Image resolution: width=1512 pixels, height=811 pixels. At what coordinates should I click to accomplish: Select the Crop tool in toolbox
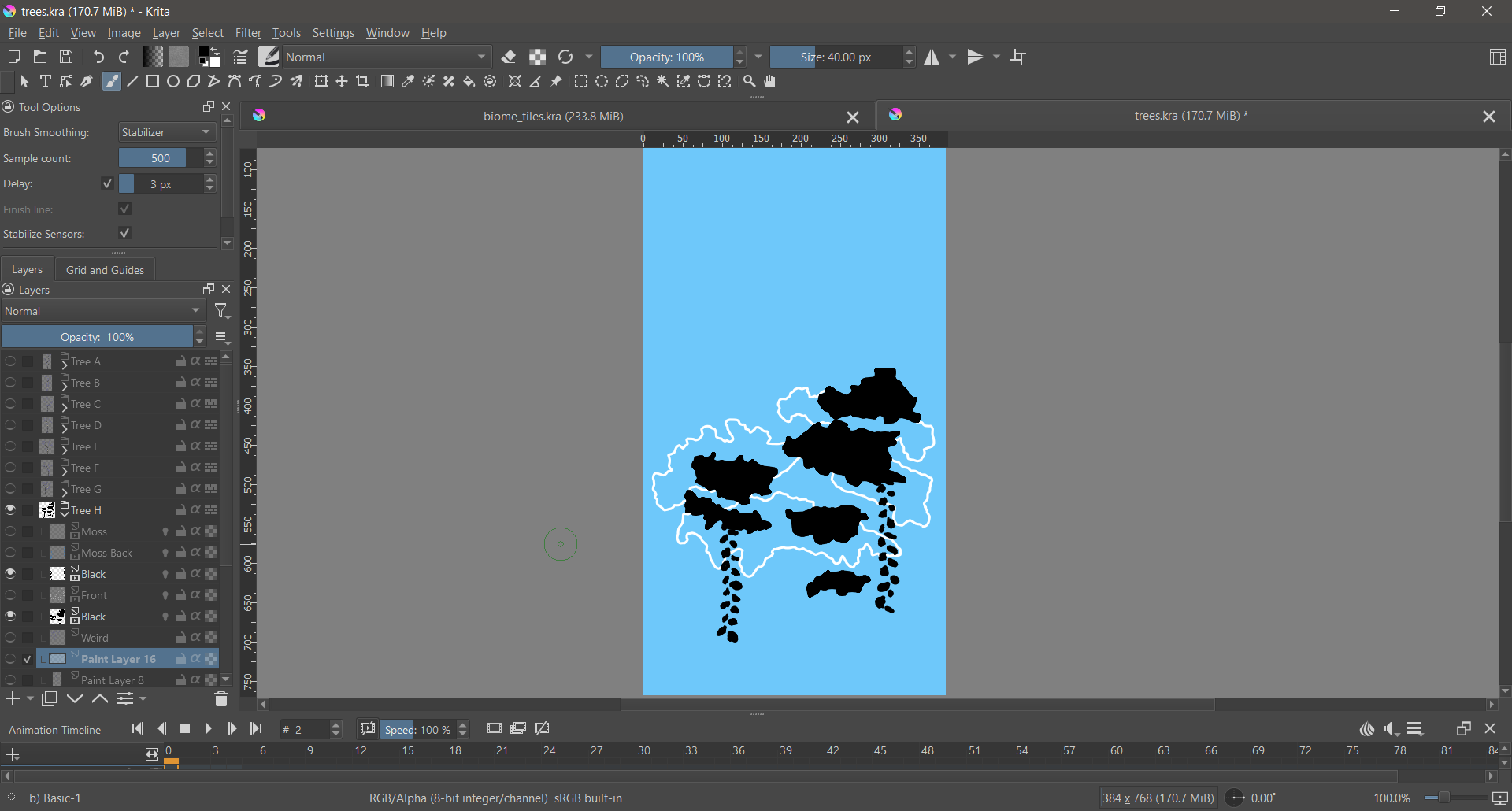click(x=363, y=82)
